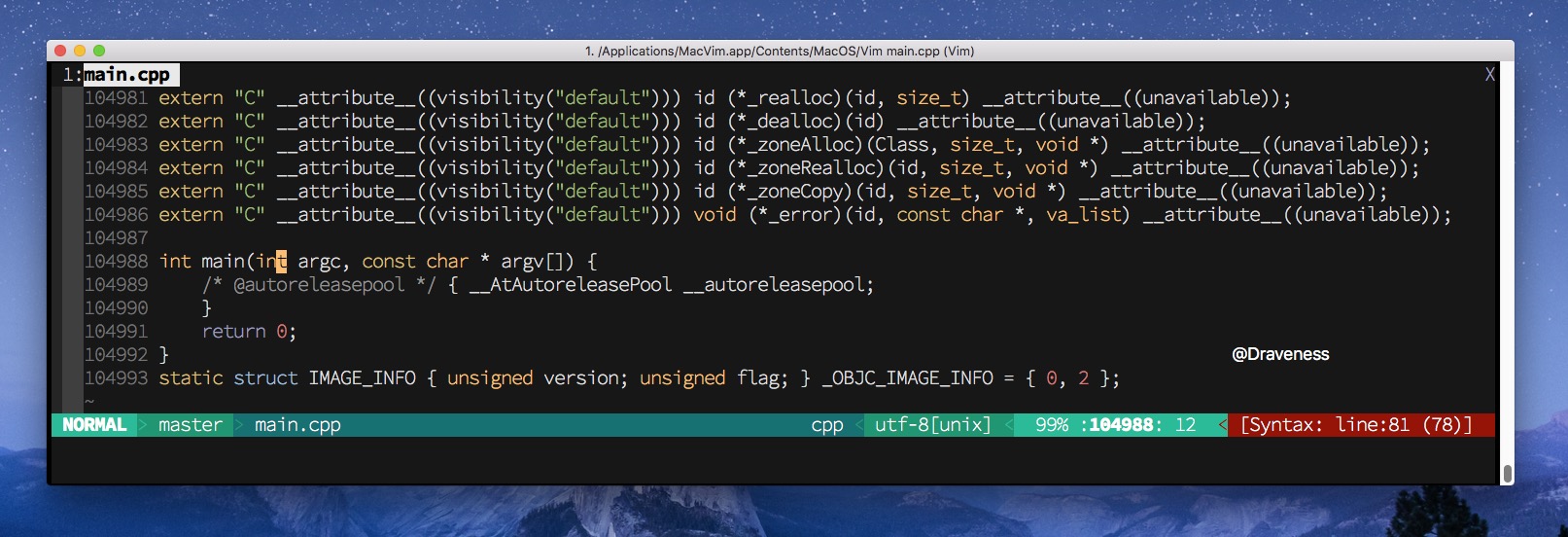The width and height of the screenshot is (1568, 537).
Task: Click the master branch name in the status line
Action: tap(191, 425)
